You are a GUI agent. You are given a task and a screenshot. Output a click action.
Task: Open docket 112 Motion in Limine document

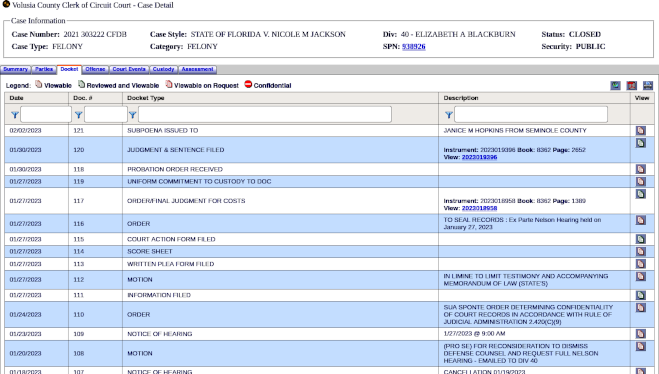click(x=641, y=277)
